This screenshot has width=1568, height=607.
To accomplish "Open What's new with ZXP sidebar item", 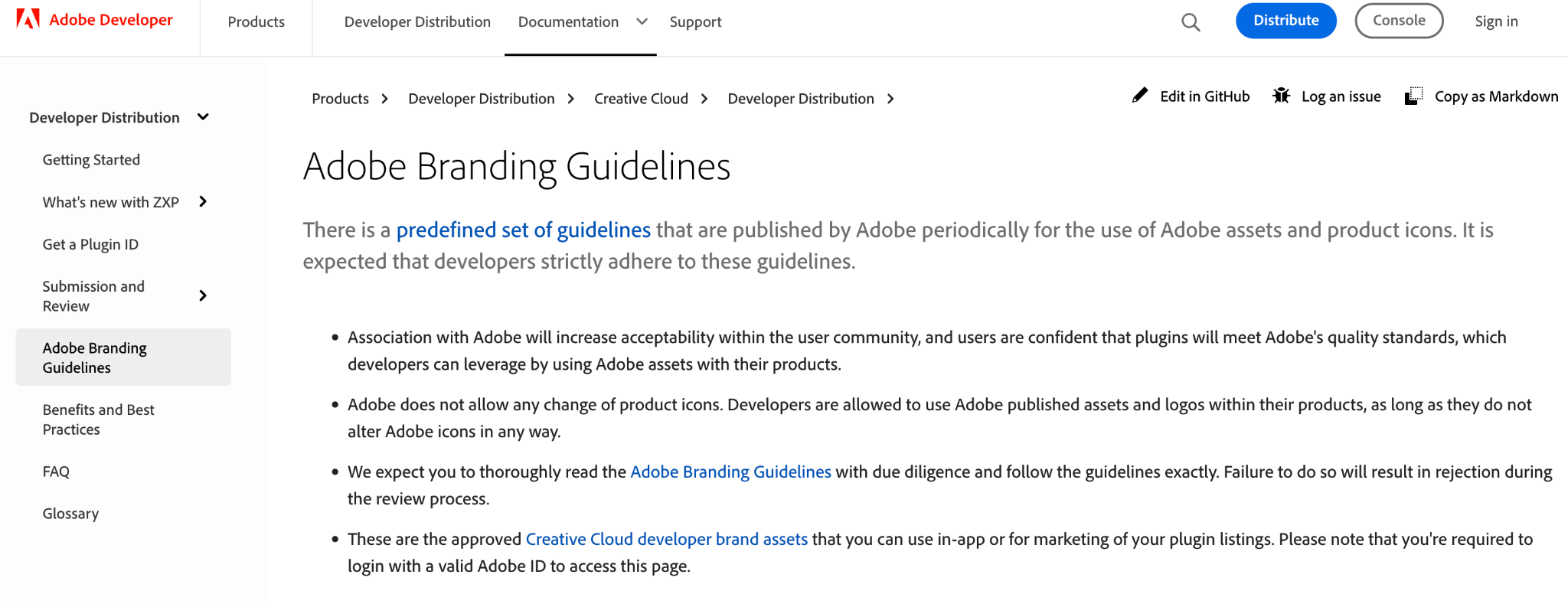I will click(111, 202).
